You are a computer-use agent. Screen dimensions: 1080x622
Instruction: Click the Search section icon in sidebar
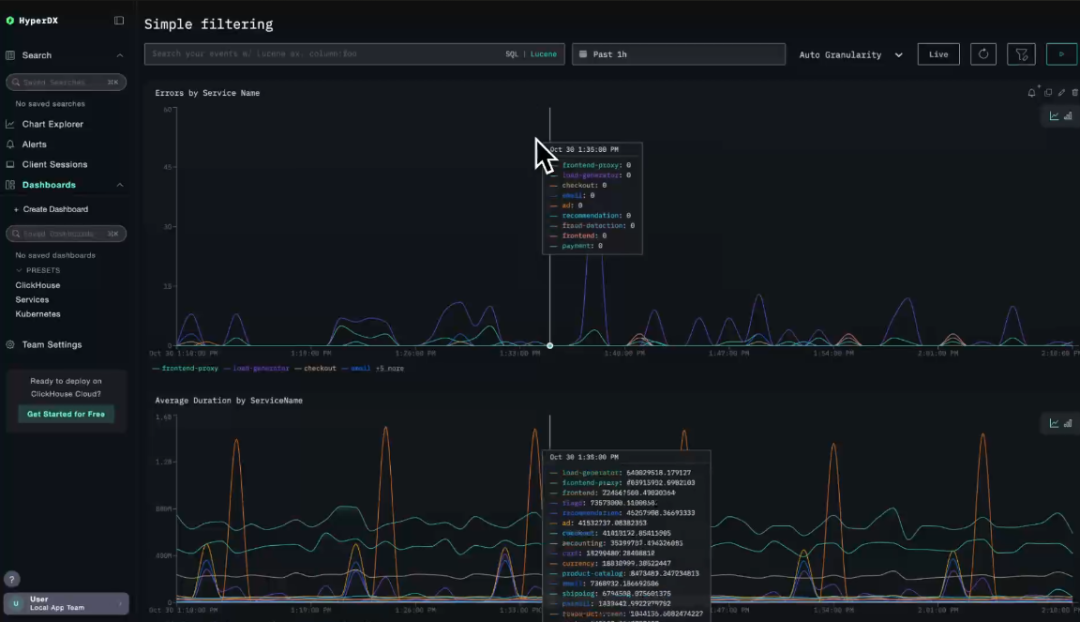coord(10,55)
